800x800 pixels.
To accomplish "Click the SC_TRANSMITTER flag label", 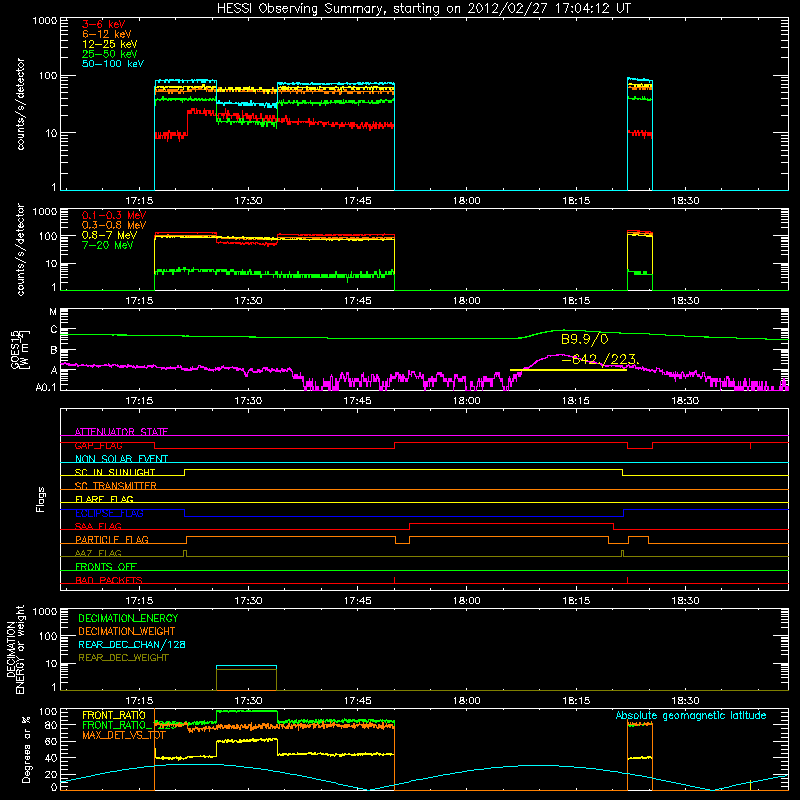I will [116, 486].
